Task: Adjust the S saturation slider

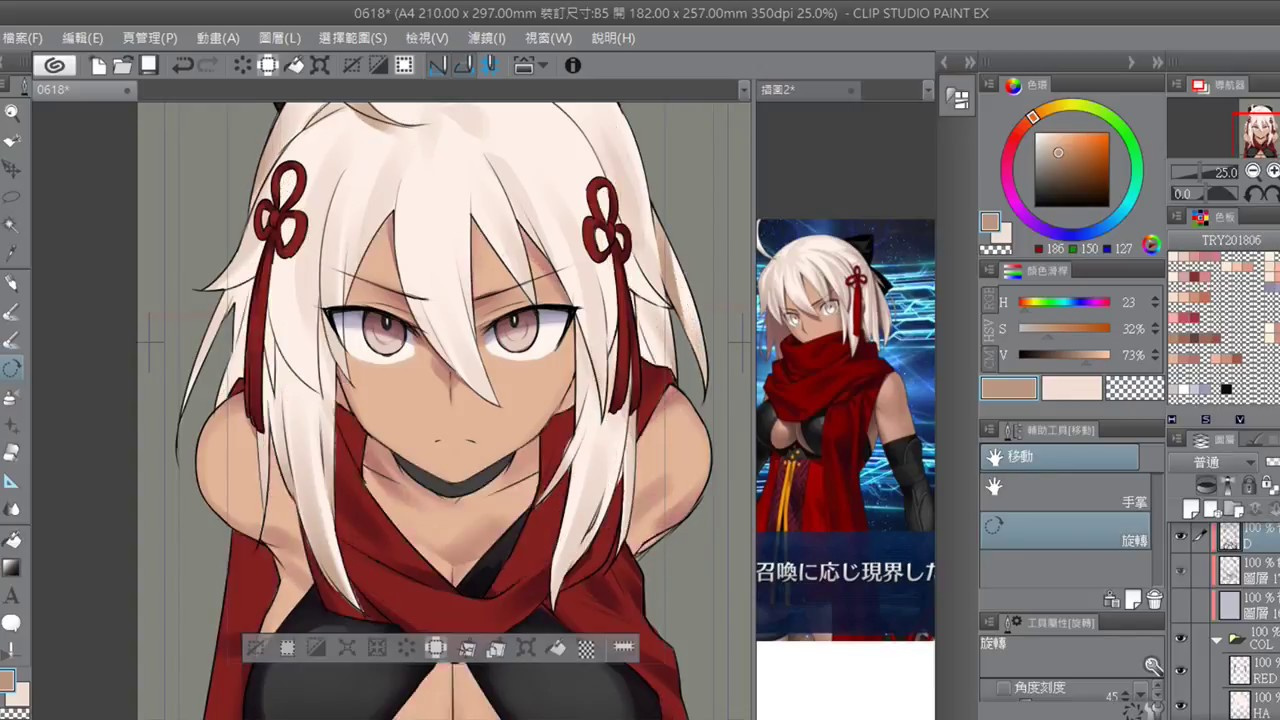Action: [1064, 328]
